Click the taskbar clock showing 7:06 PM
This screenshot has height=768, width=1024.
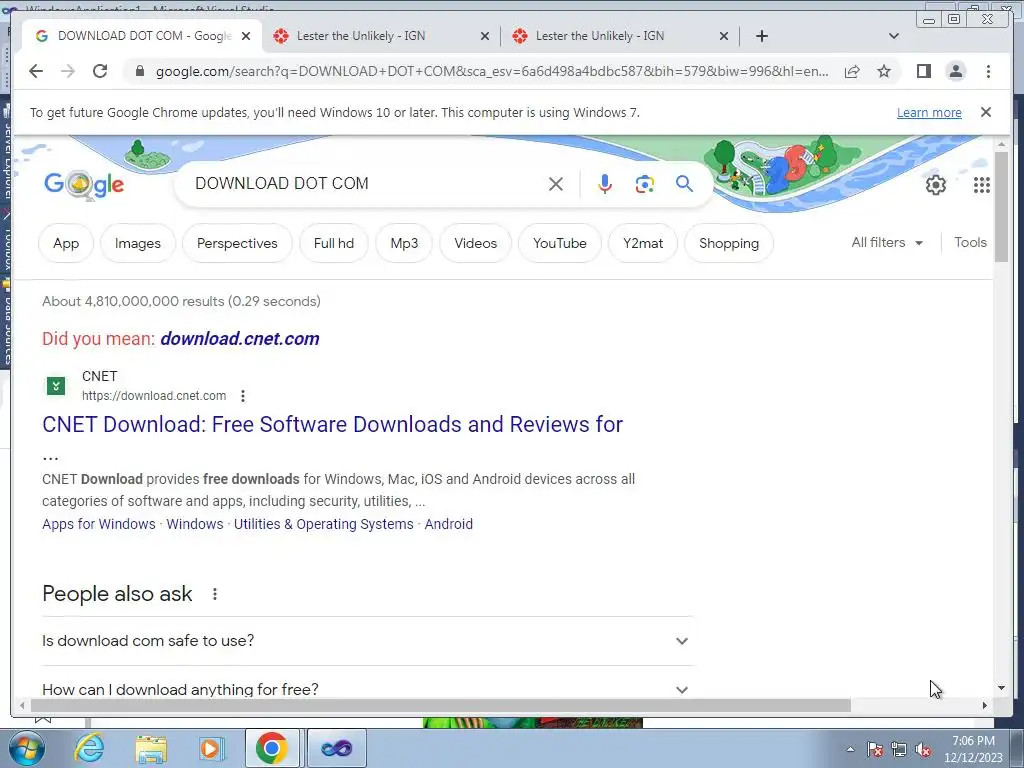pos(973,749)
